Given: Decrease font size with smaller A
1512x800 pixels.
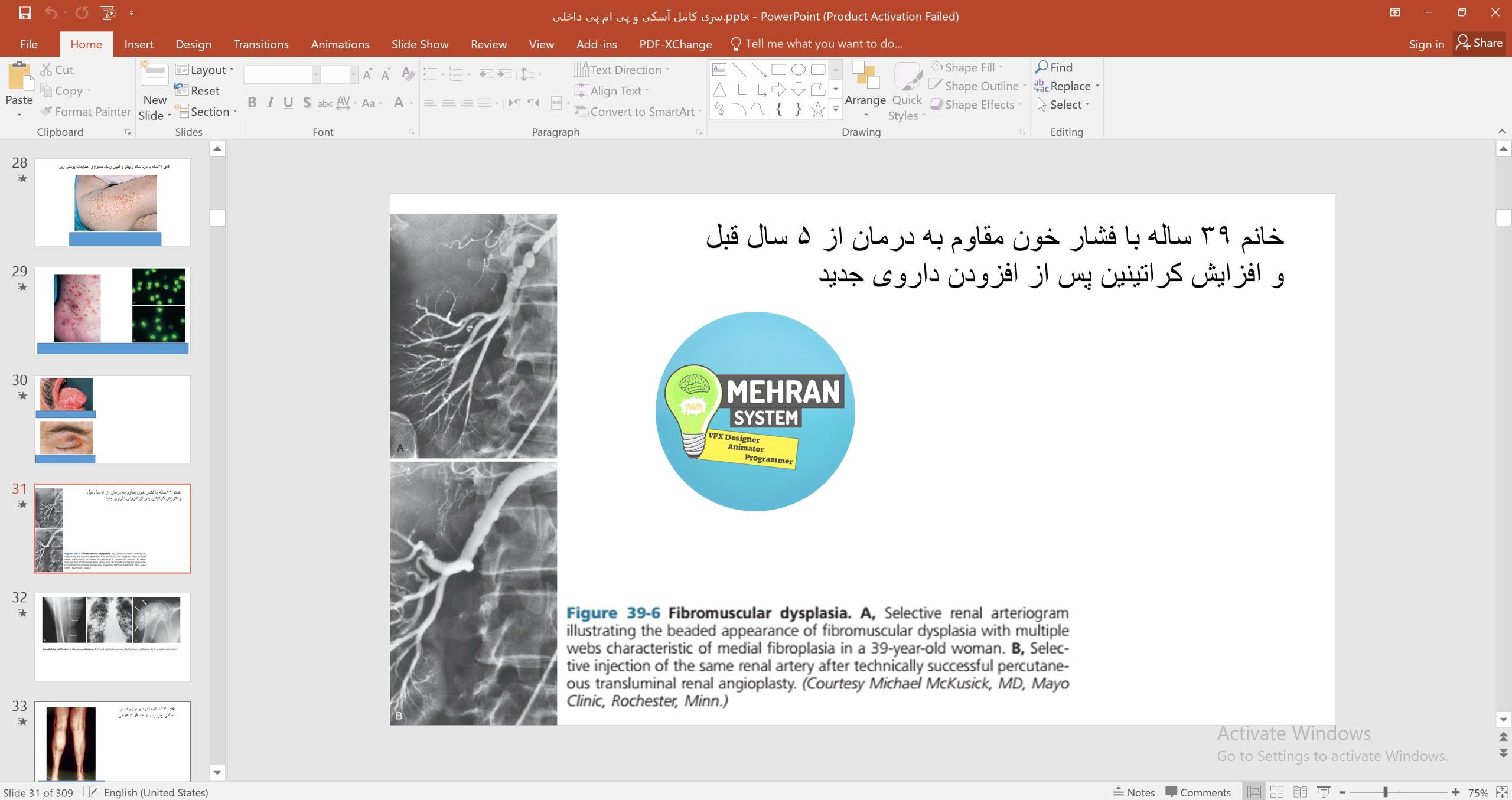Looking at the screenshot, I should point(386,74).
